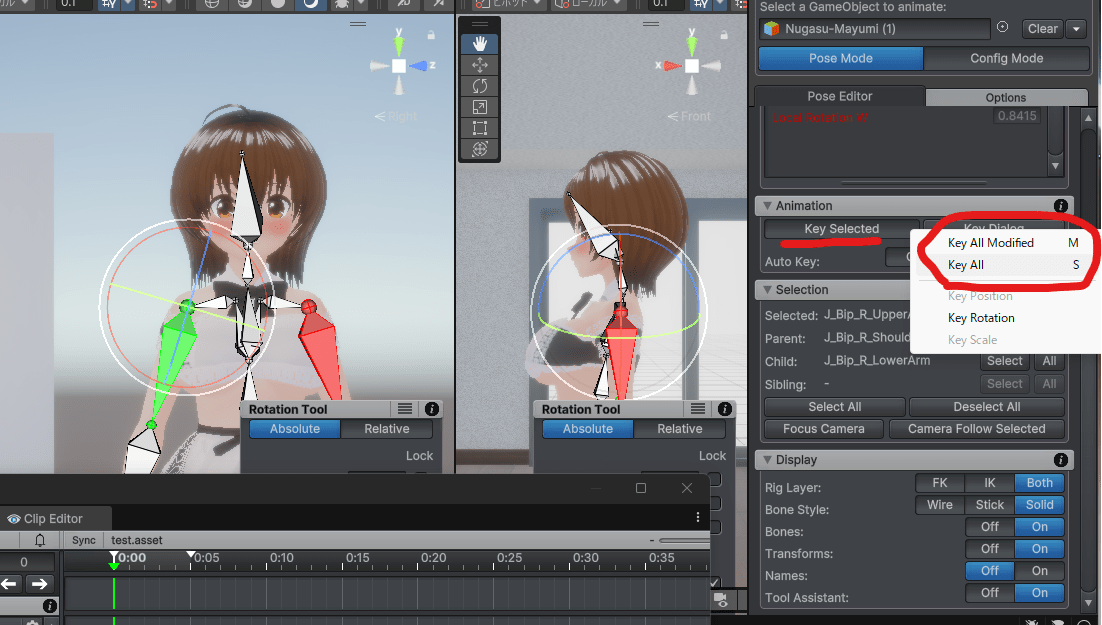The image size is (1102, 625).
Task: Select the Scale tool in scene toolbar
Action: pos(480,107)
